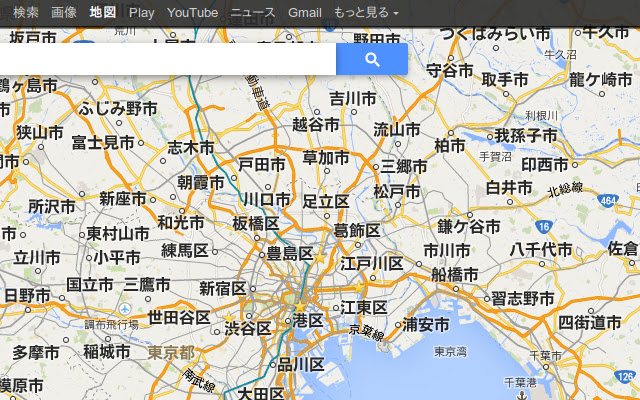Click the airport icon at 調布飛行場
640x400 pixels.
[124, 309]
